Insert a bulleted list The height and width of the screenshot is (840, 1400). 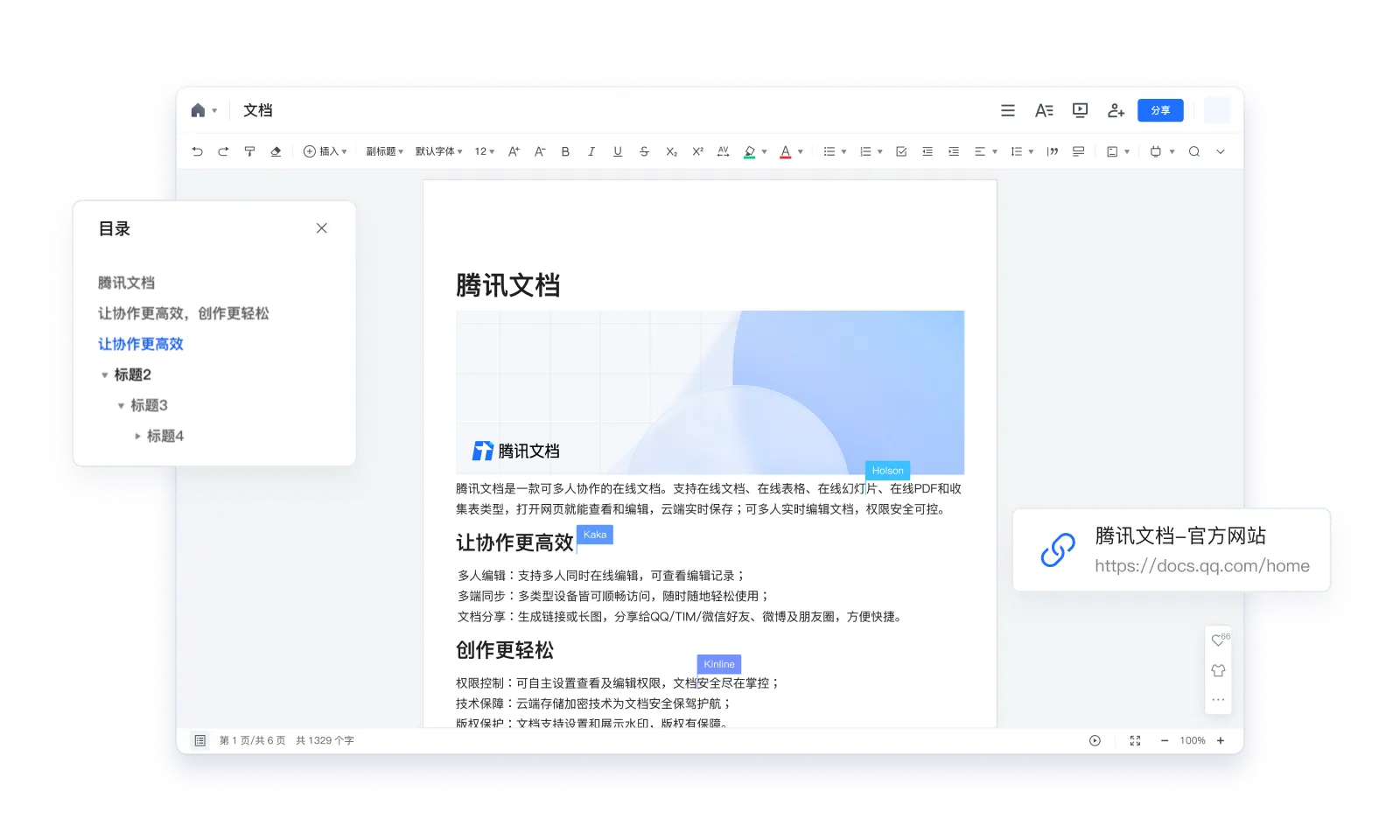pyautogui.click(x=829, y=151)
